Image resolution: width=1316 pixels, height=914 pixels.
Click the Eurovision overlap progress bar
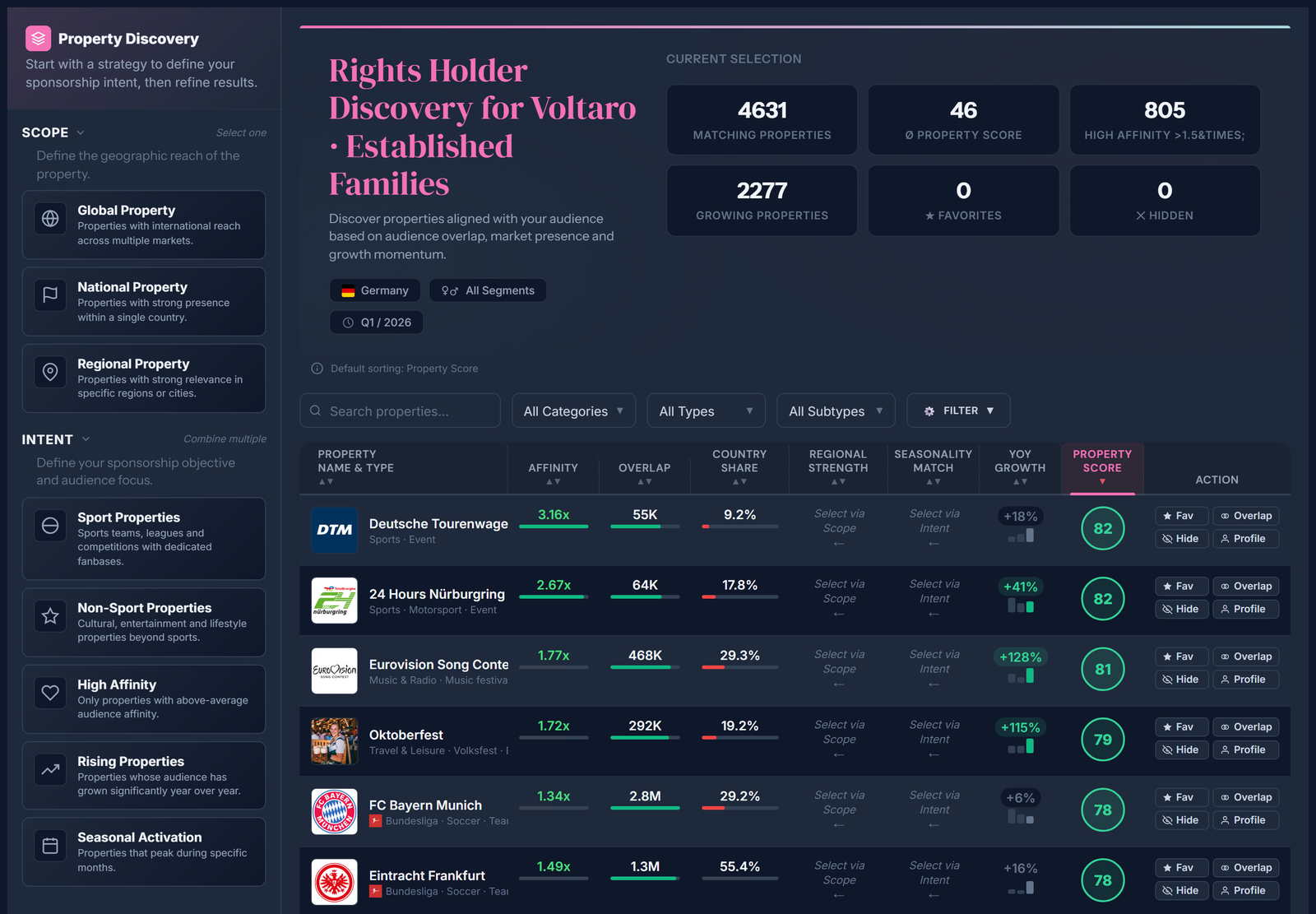pos(645,667)
